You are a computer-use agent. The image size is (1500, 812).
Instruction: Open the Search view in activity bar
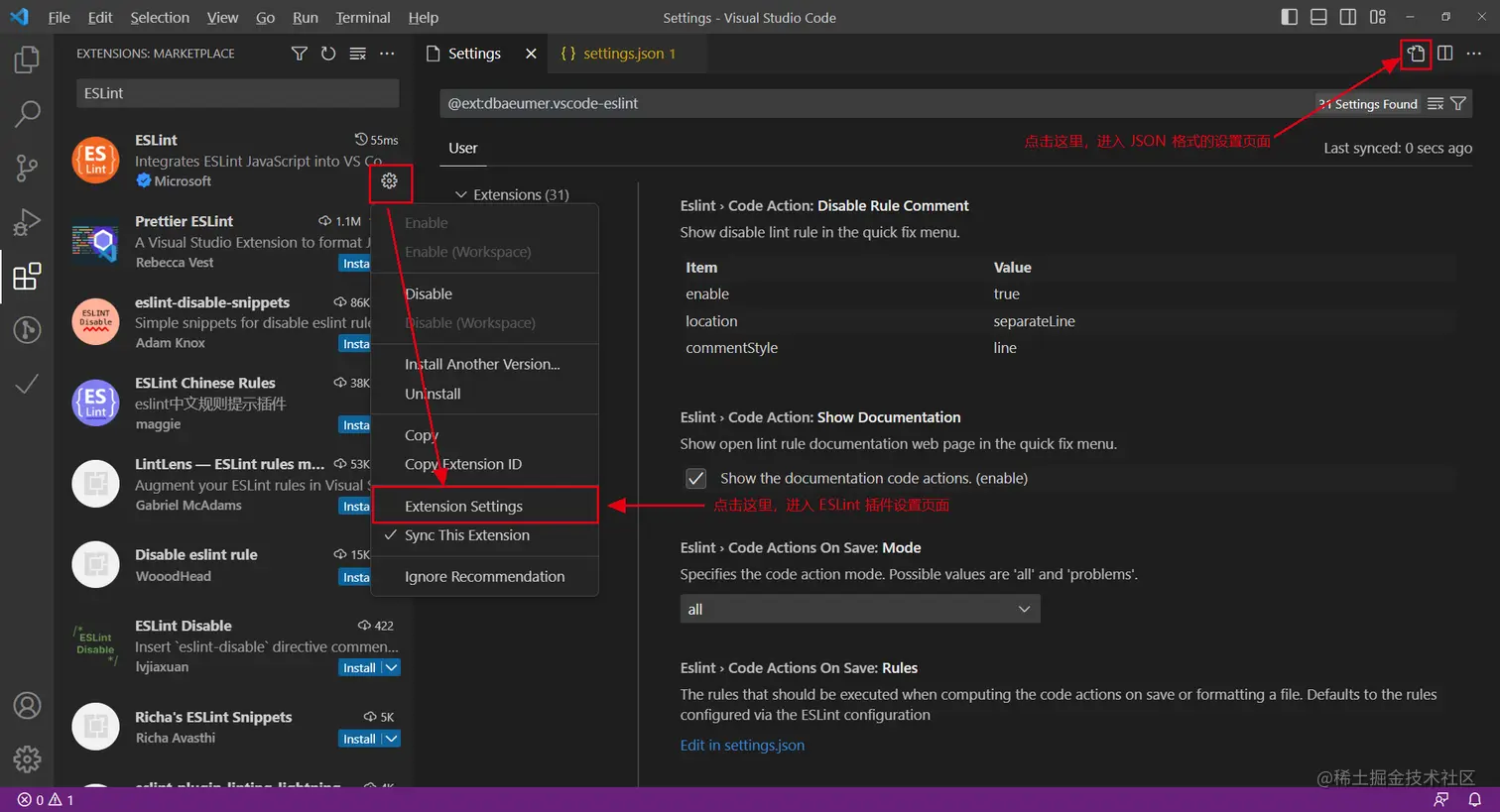pos(27,113)
